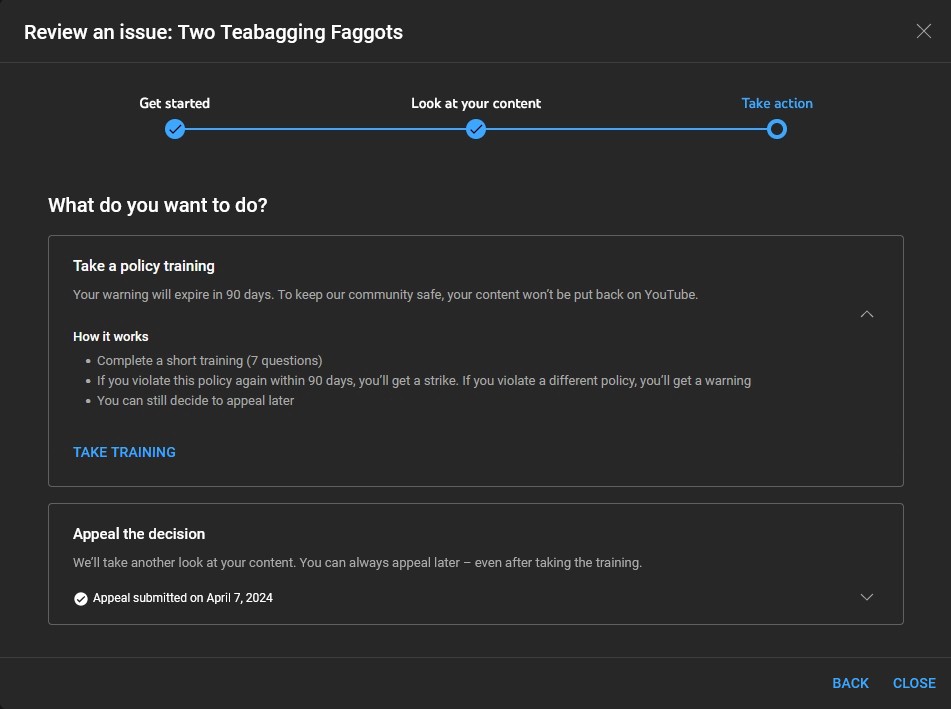Collapse the Take a policy training section
This screenshot has width=951, height=709.
click(867, 314)
